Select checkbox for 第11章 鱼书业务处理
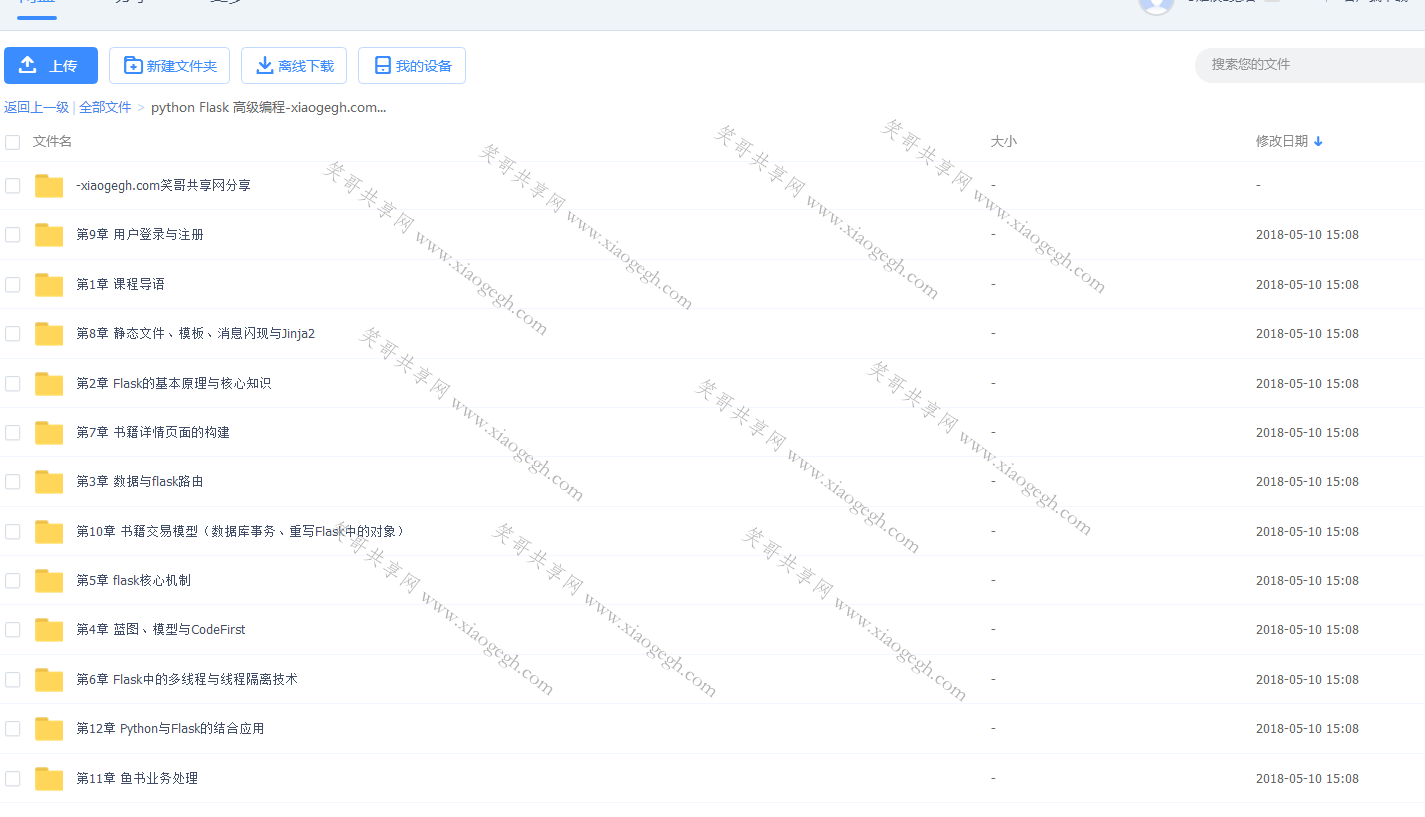 [12, 778]
